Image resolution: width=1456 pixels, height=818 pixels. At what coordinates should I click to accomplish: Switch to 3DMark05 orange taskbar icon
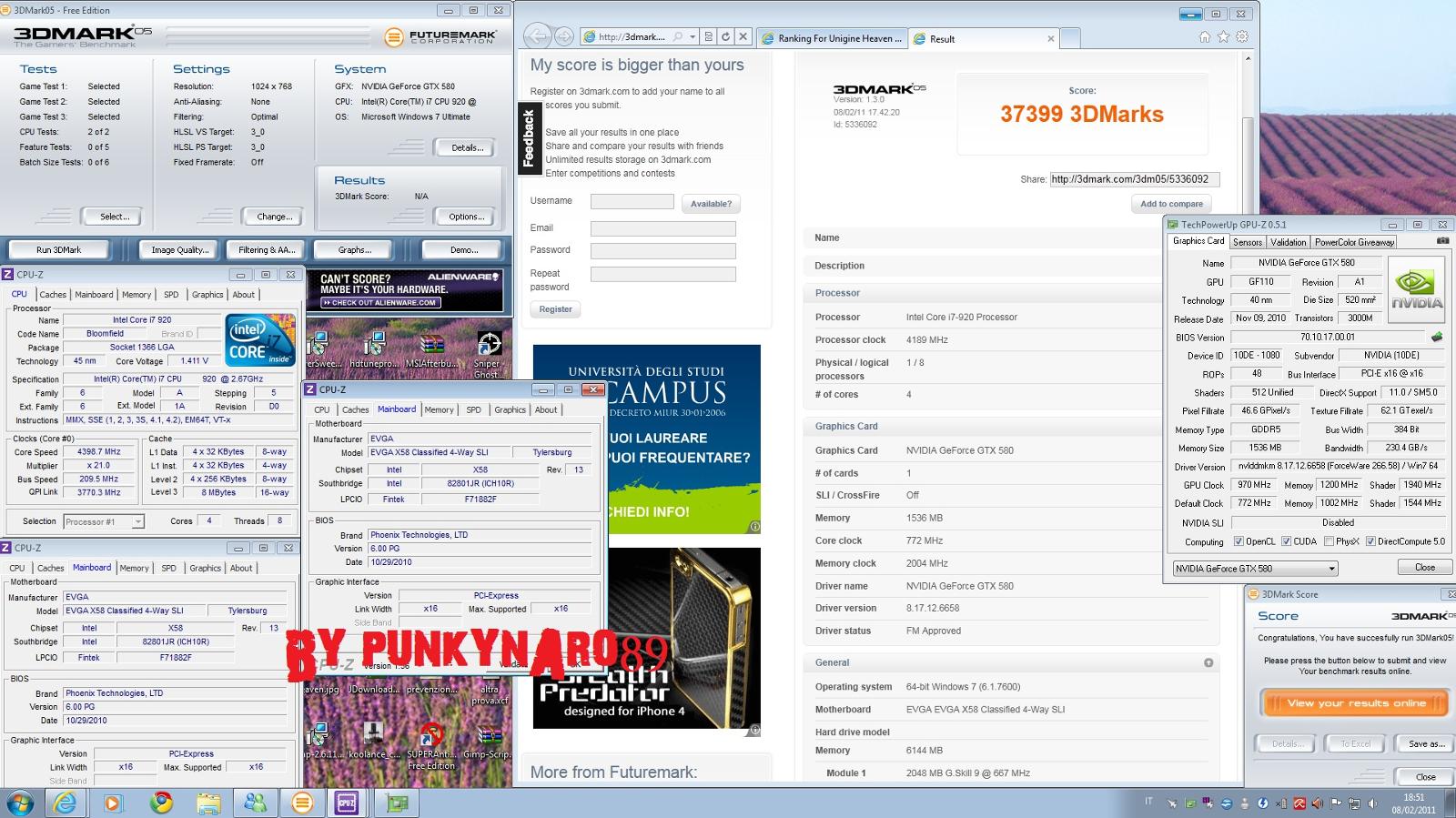302,803
